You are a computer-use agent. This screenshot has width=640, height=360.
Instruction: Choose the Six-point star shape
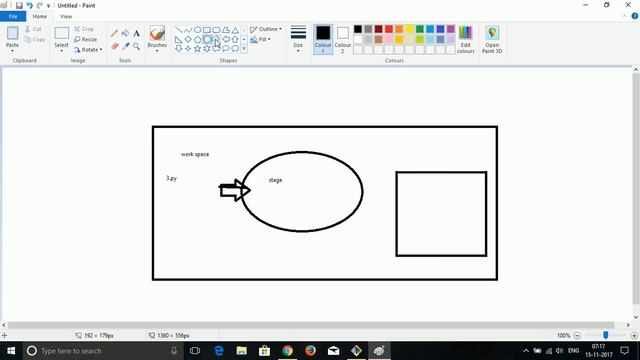[x=207, y=49]
